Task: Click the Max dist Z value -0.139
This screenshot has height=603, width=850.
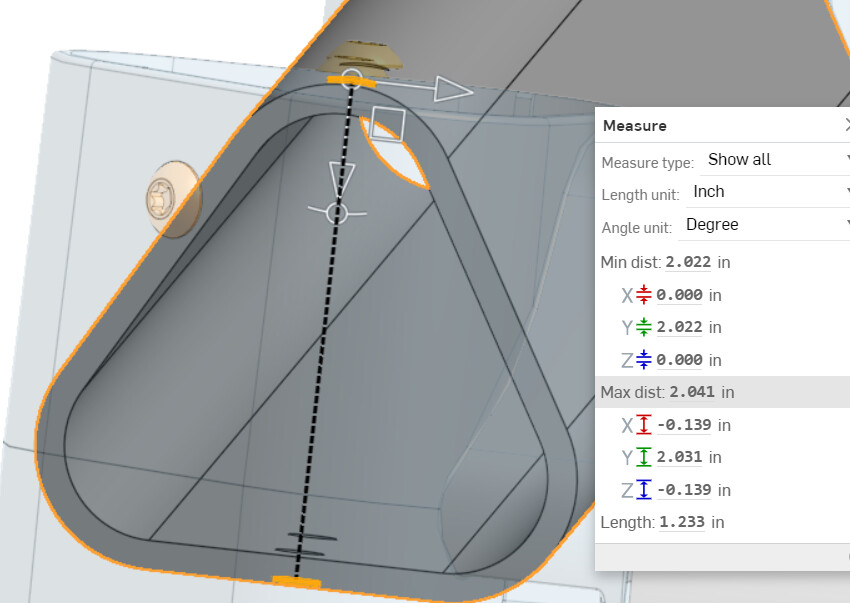Action: (x=684, y=490)
